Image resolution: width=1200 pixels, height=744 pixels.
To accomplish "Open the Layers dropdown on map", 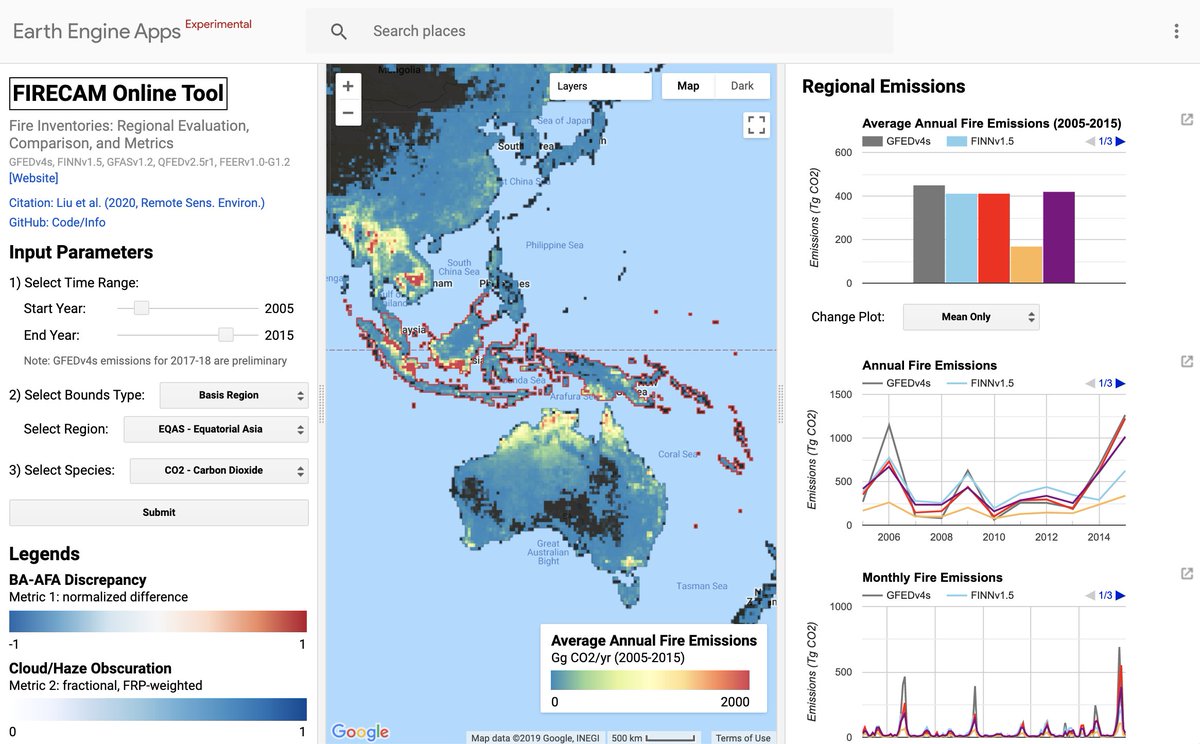I will point(600,86).
